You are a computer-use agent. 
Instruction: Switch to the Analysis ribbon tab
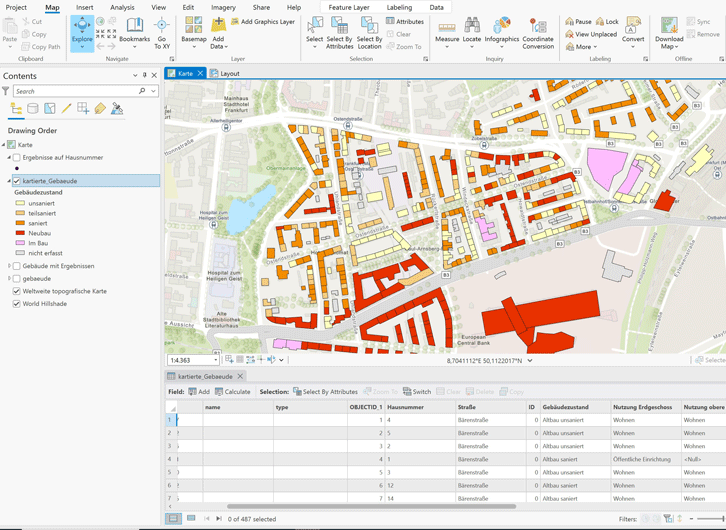pos(122,7)
